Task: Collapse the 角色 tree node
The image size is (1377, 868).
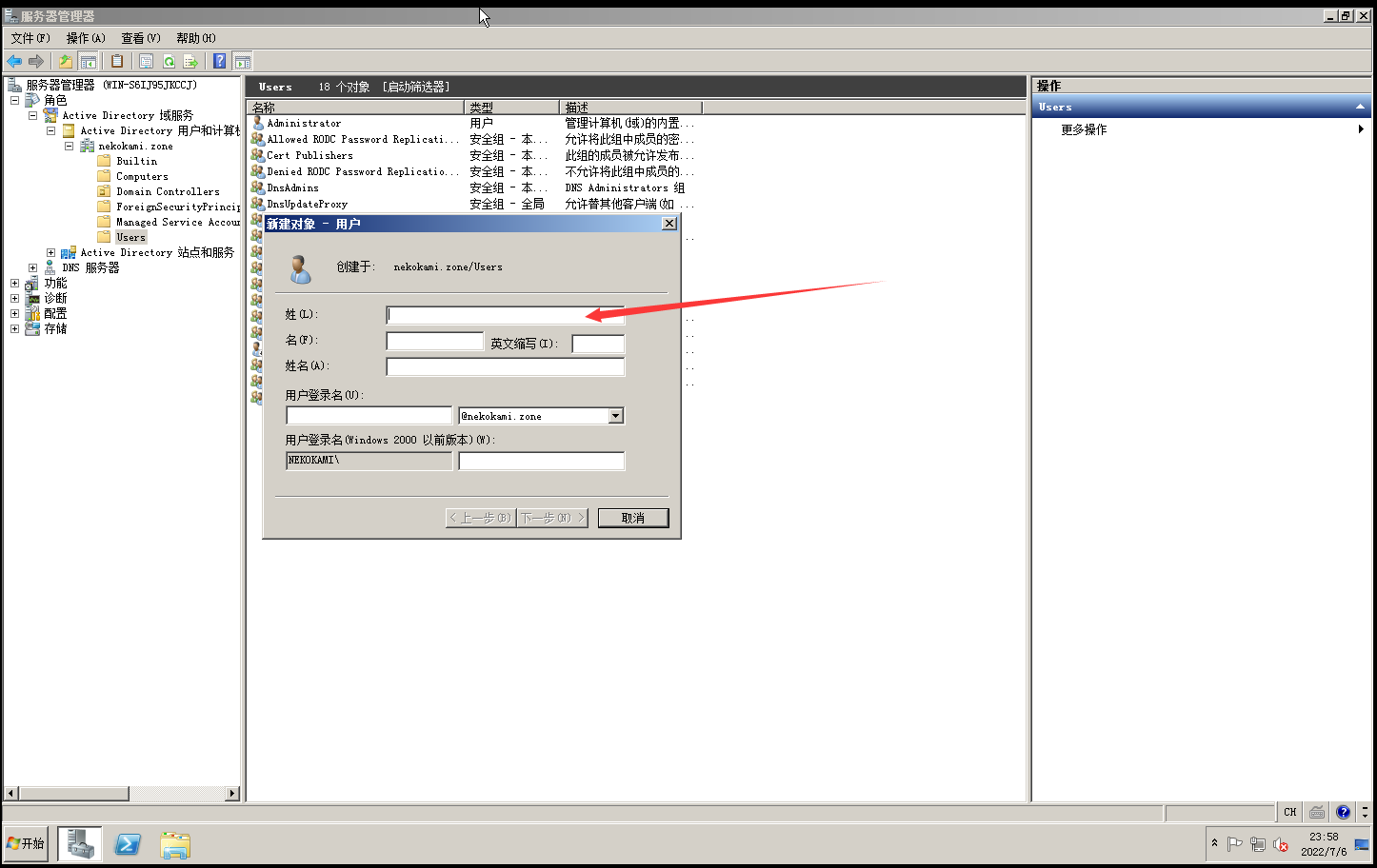Action: (14, 100)
